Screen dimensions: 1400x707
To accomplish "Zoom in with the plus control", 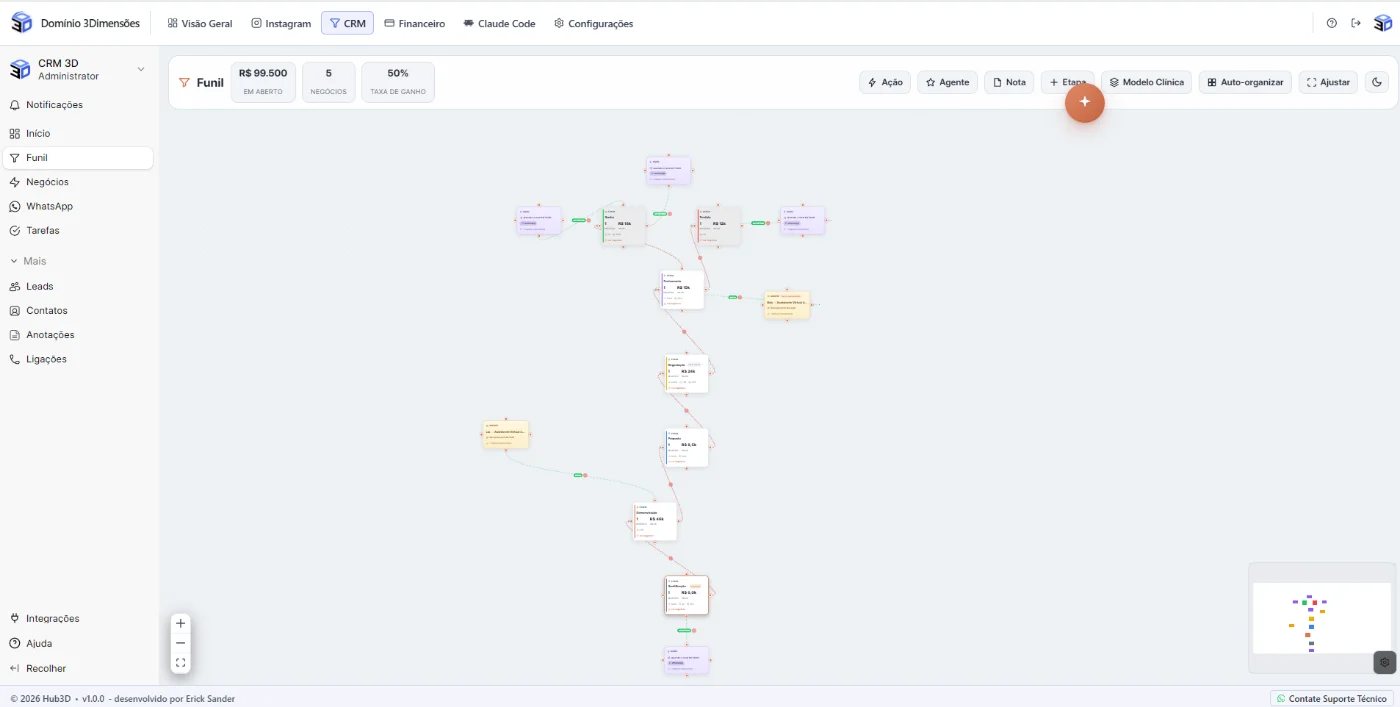I will 180,623.
